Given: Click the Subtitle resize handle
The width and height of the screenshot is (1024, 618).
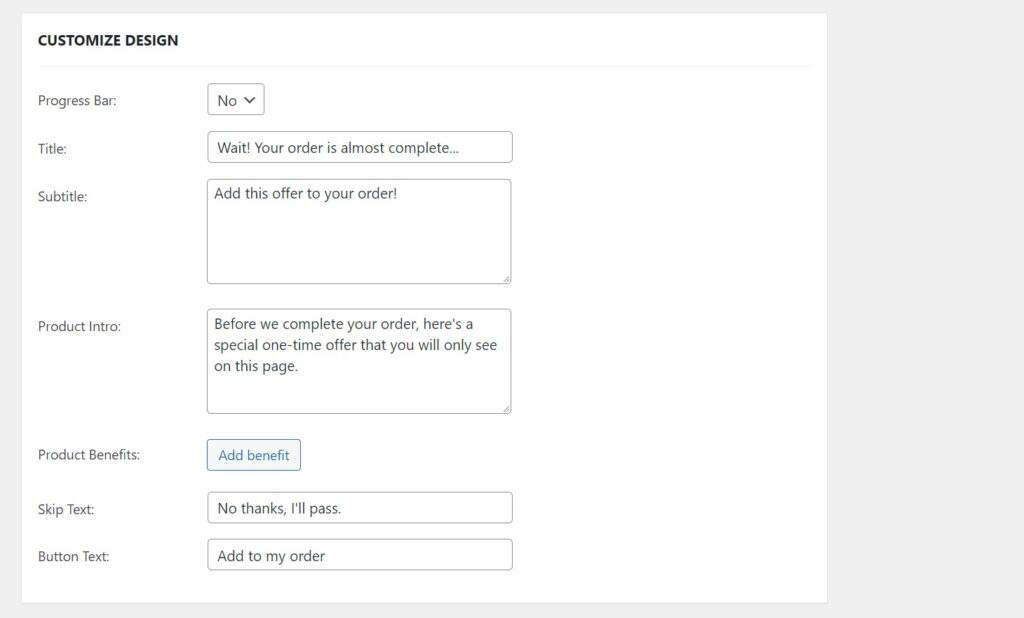Looking at the screenshot, I should pyautogui.click(x=507, y=279).
